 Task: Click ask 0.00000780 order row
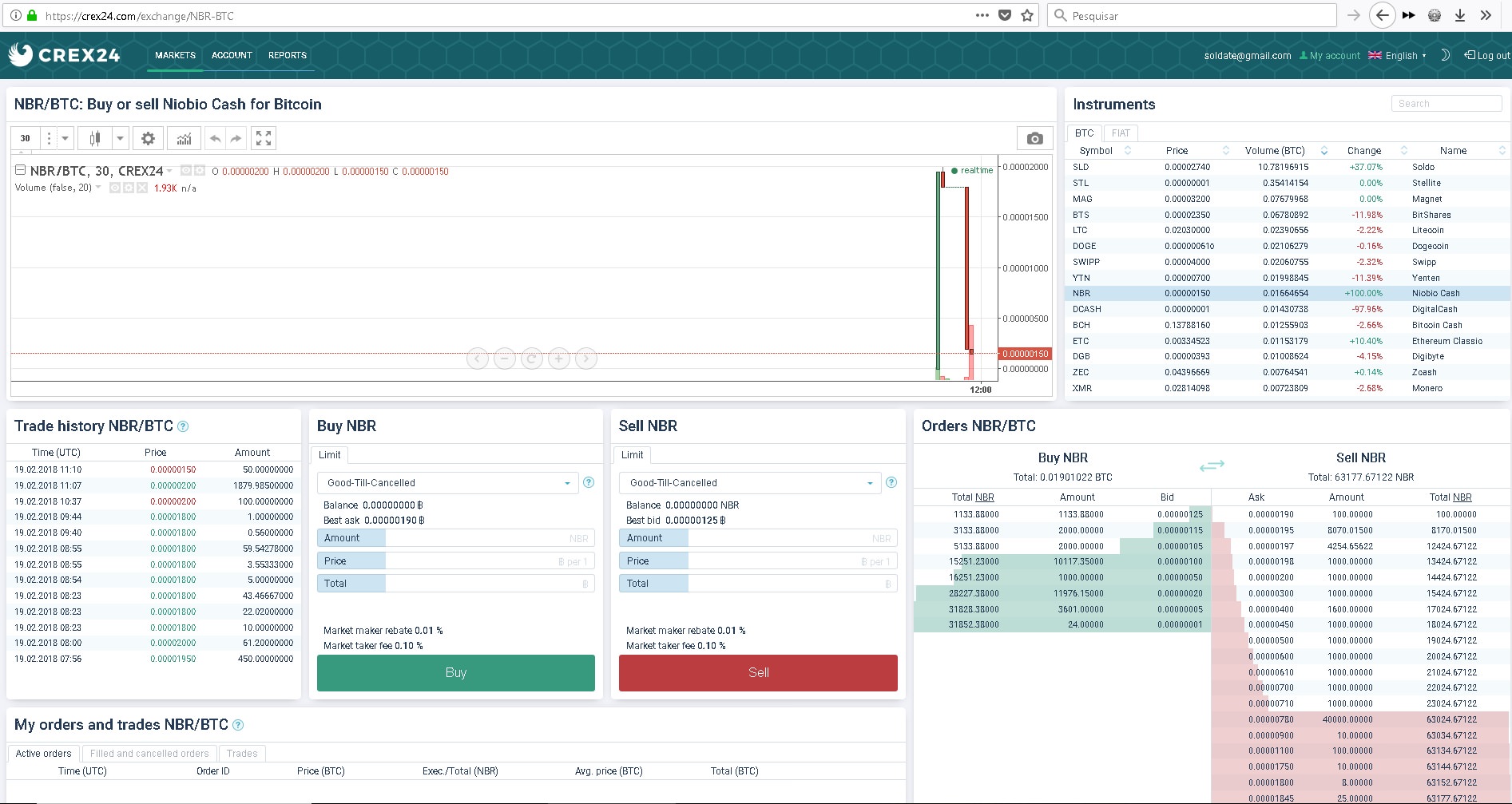point(1360,719)
